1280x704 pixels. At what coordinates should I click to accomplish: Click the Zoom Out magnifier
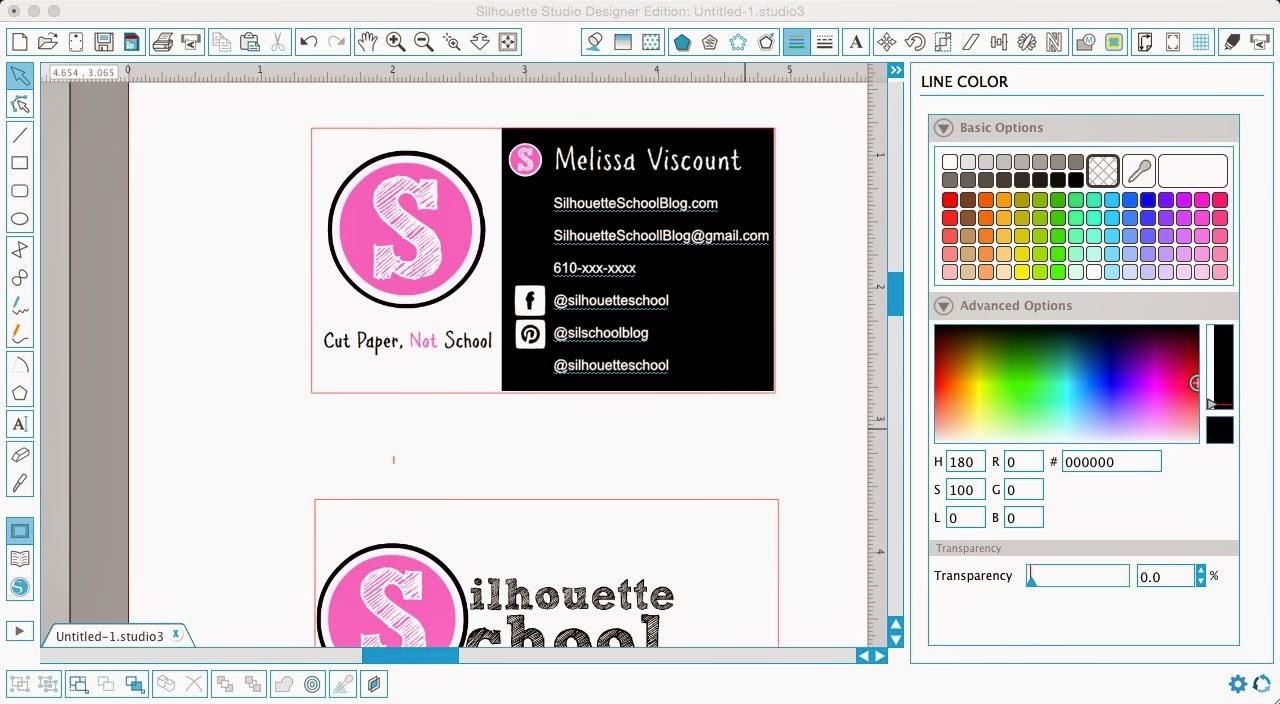pos(424,41)
